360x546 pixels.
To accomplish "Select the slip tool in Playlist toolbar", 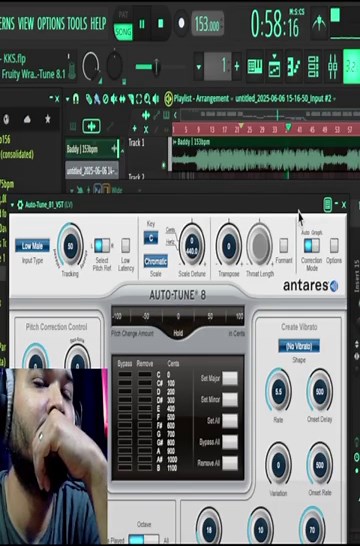I will 122,99.
